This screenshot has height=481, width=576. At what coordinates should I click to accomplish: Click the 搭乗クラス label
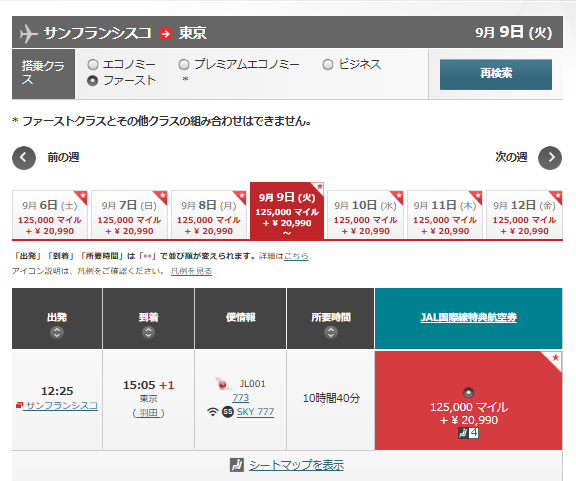(x=43, y=73)
